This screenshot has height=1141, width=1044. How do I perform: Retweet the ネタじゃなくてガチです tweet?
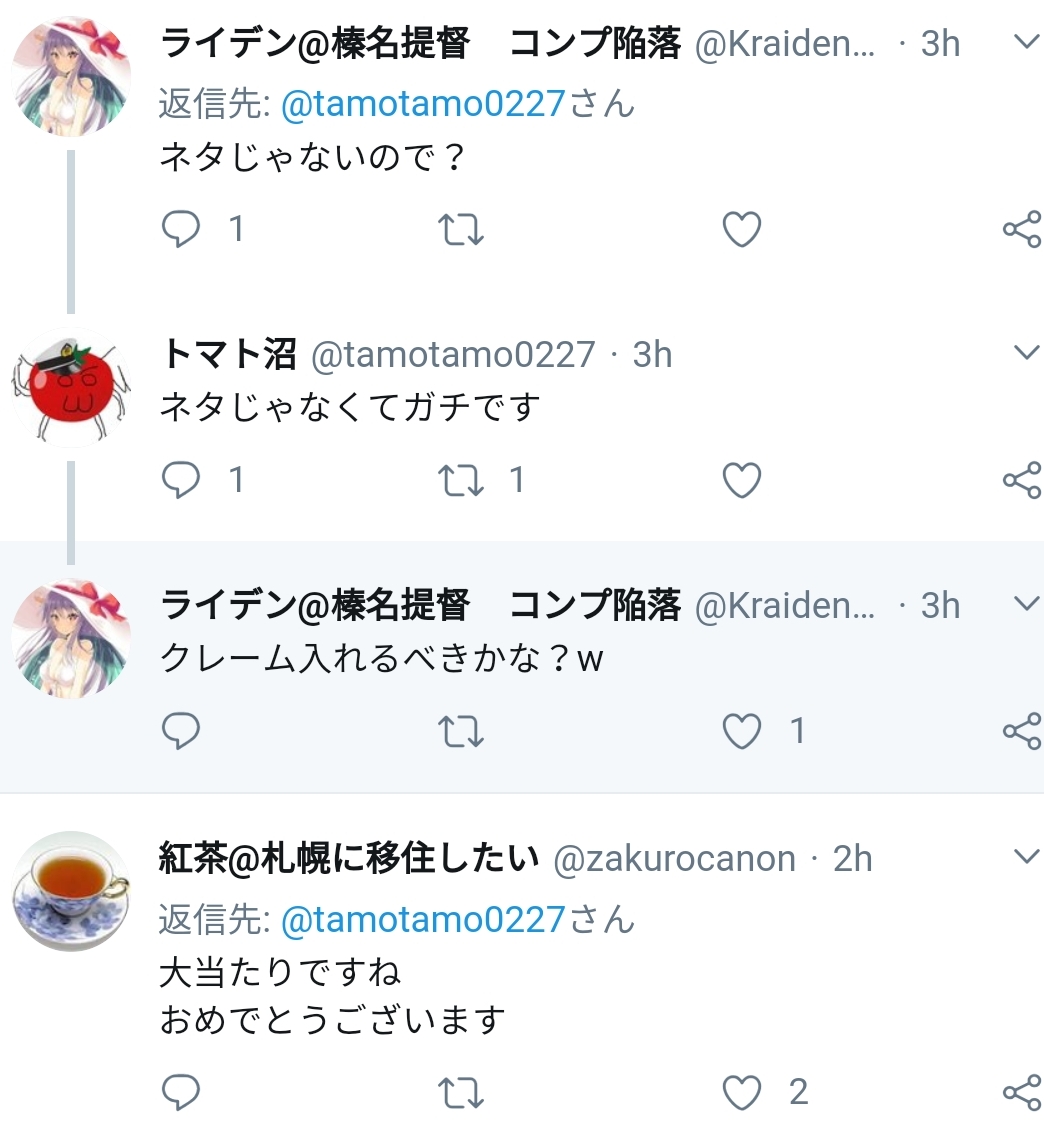(x=461, y=481)
